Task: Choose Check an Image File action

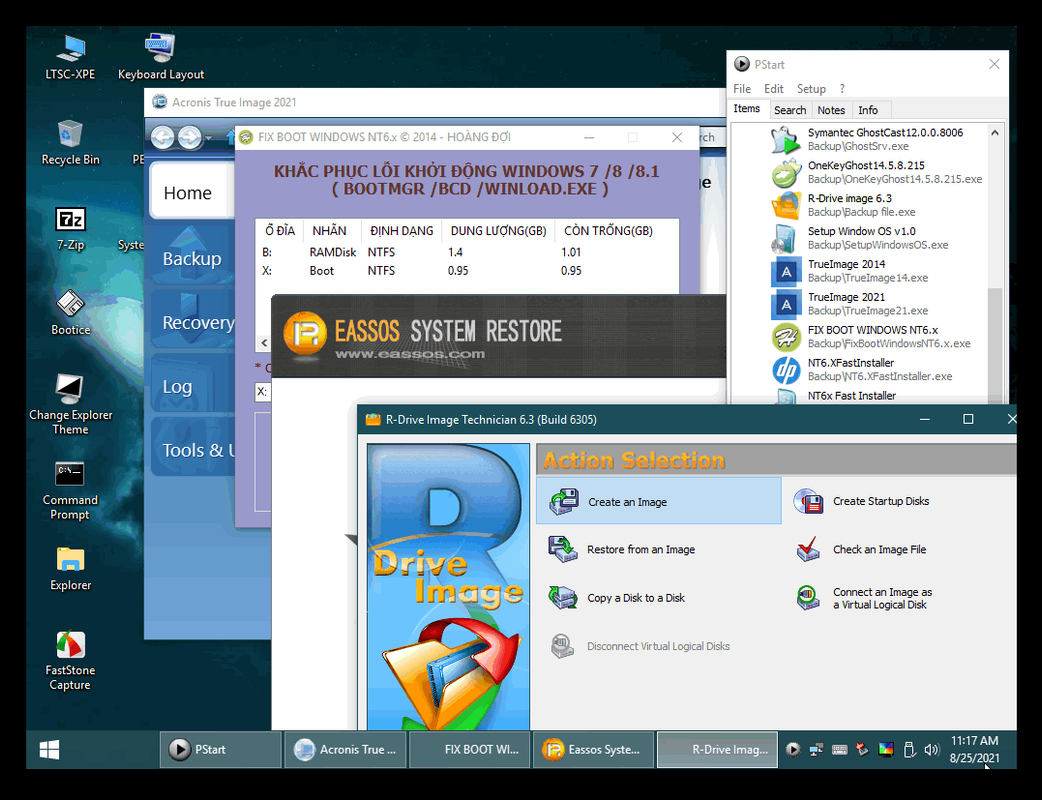Action: (x=861, y=550)
